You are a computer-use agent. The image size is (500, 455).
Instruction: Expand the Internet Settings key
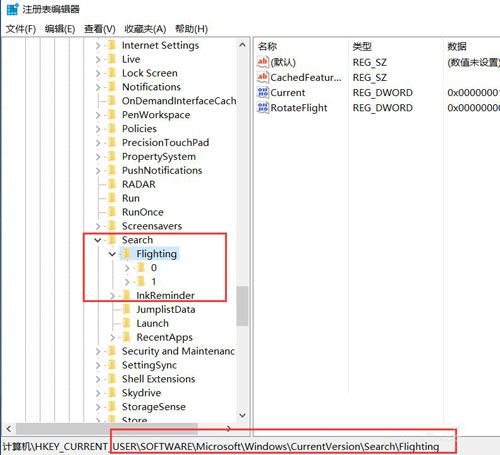pos(98,45)
